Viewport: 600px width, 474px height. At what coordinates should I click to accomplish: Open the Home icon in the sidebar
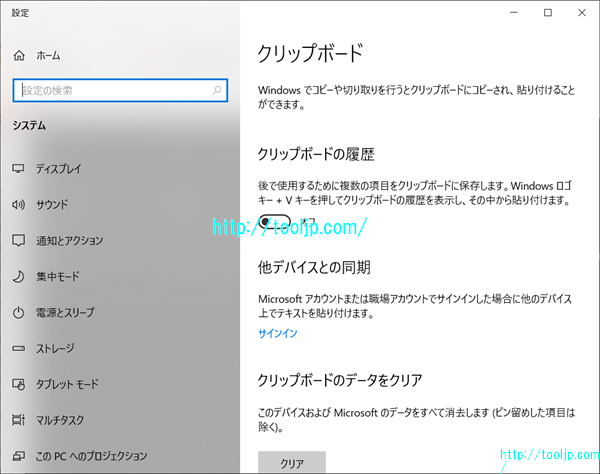pos(19,56)
